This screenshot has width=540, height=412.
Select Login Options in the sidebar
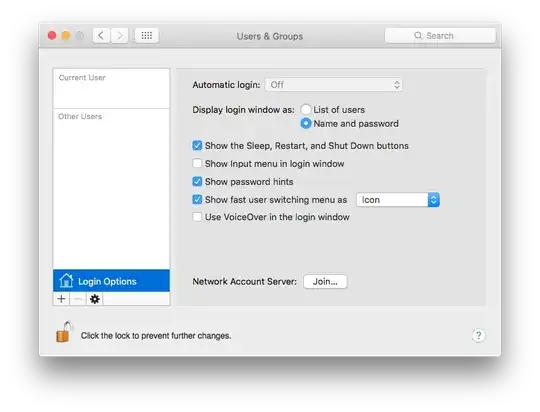coord(111,281)
